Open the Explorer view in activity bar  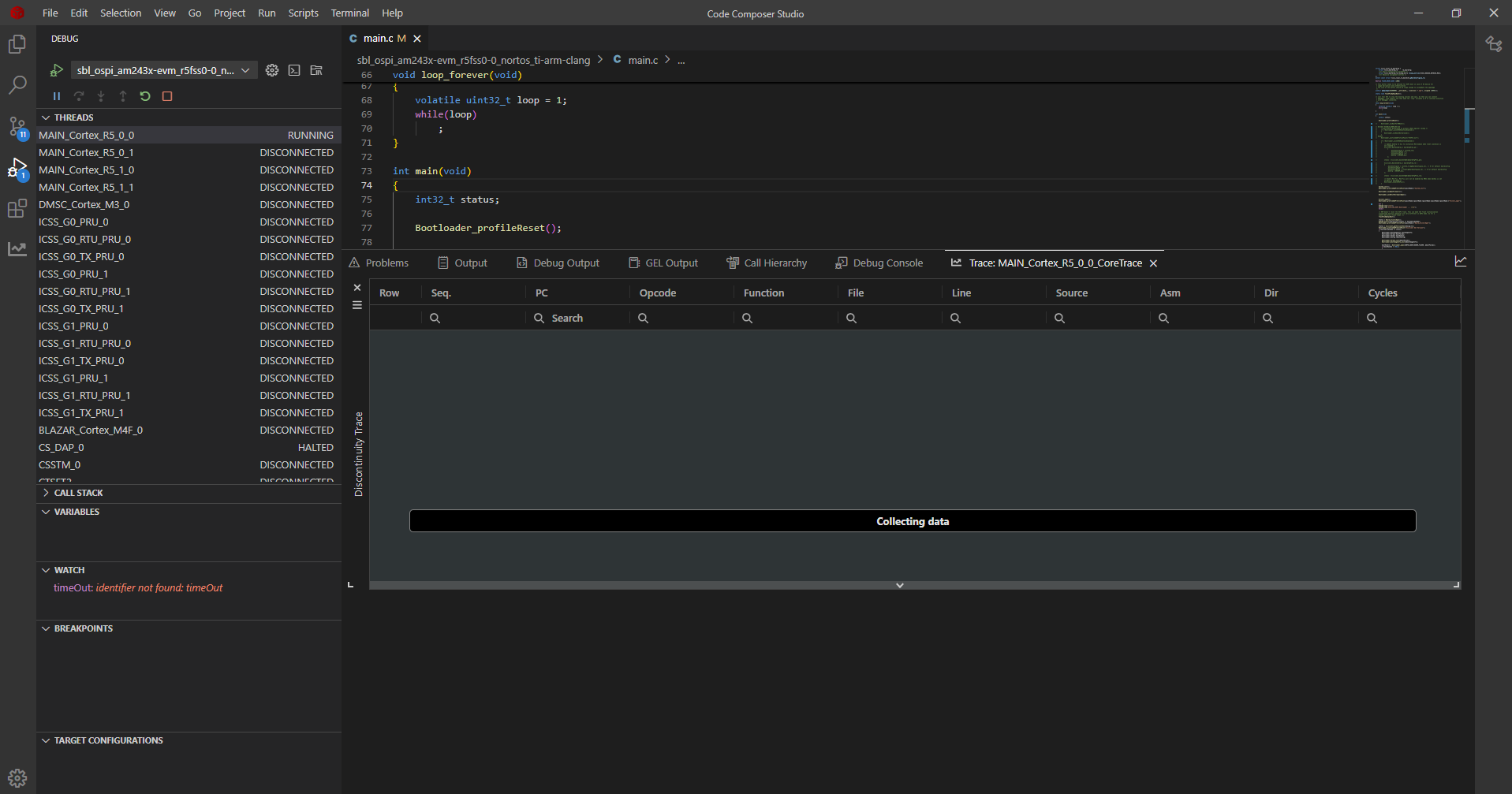click(x=17, y=44)
